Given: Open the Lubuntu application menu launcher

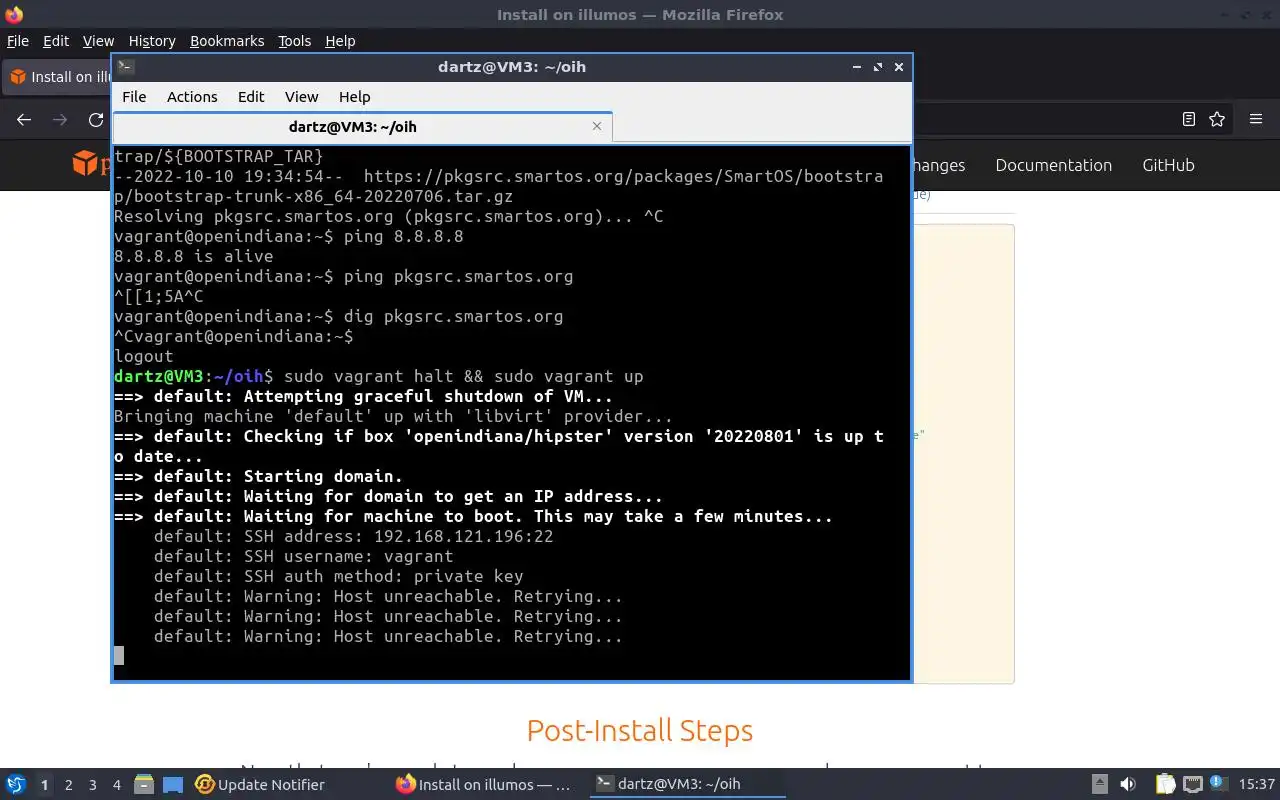Looking at the screenshot, I should [16, 785].
